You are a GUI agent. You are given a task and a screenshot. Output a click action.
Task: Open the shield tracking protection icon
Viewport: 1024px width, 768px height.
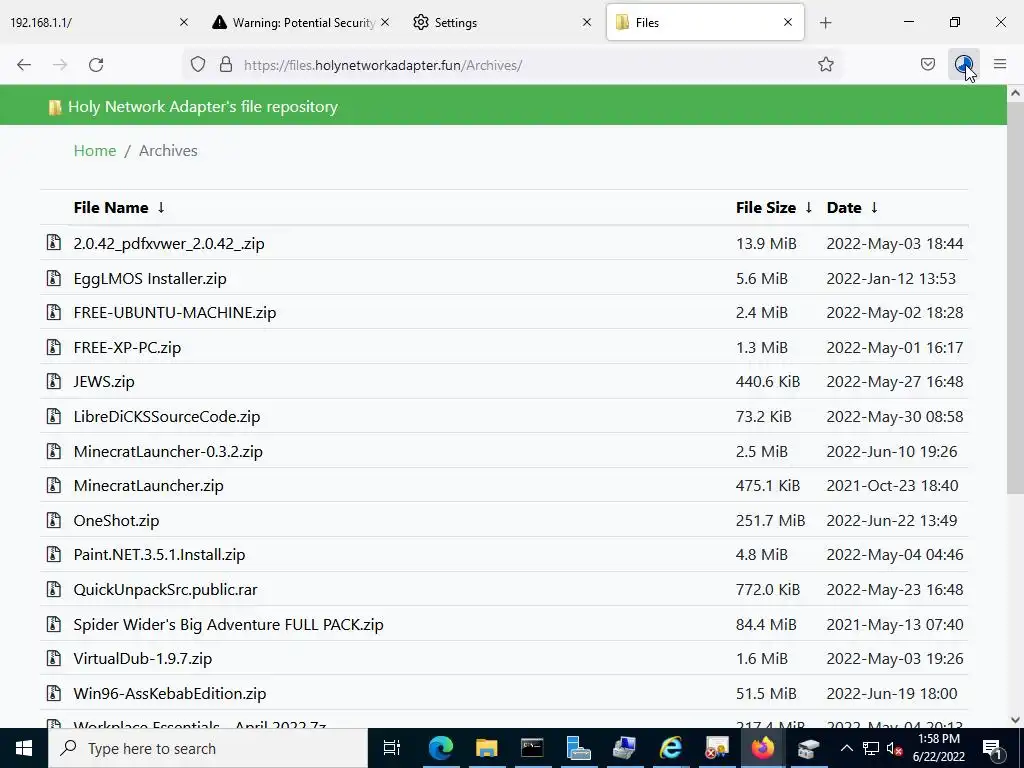point(198,64)
